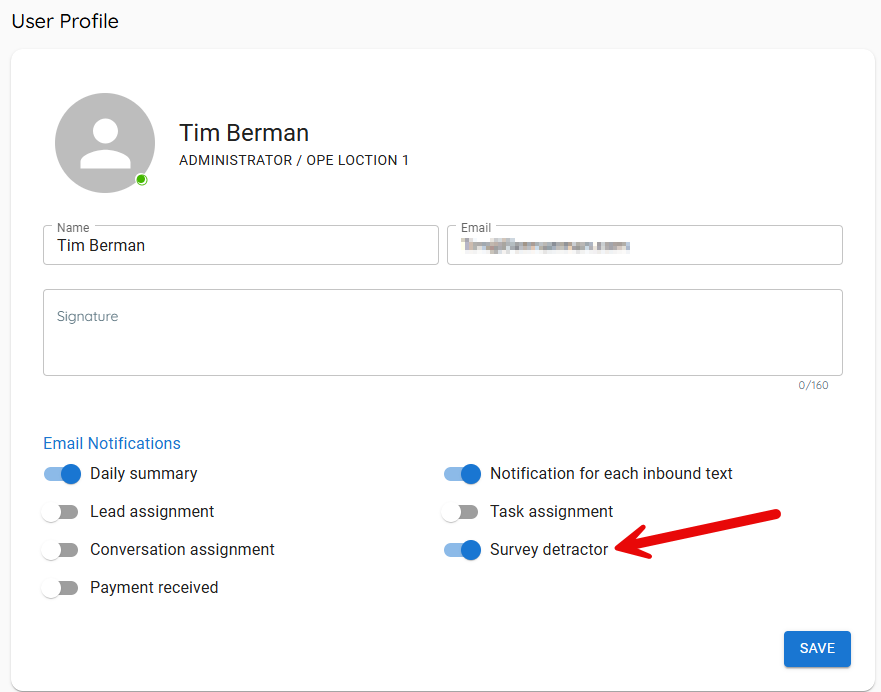Click the 0/160 signature character counter
This screenshot has height=692, width=881.
813,386
